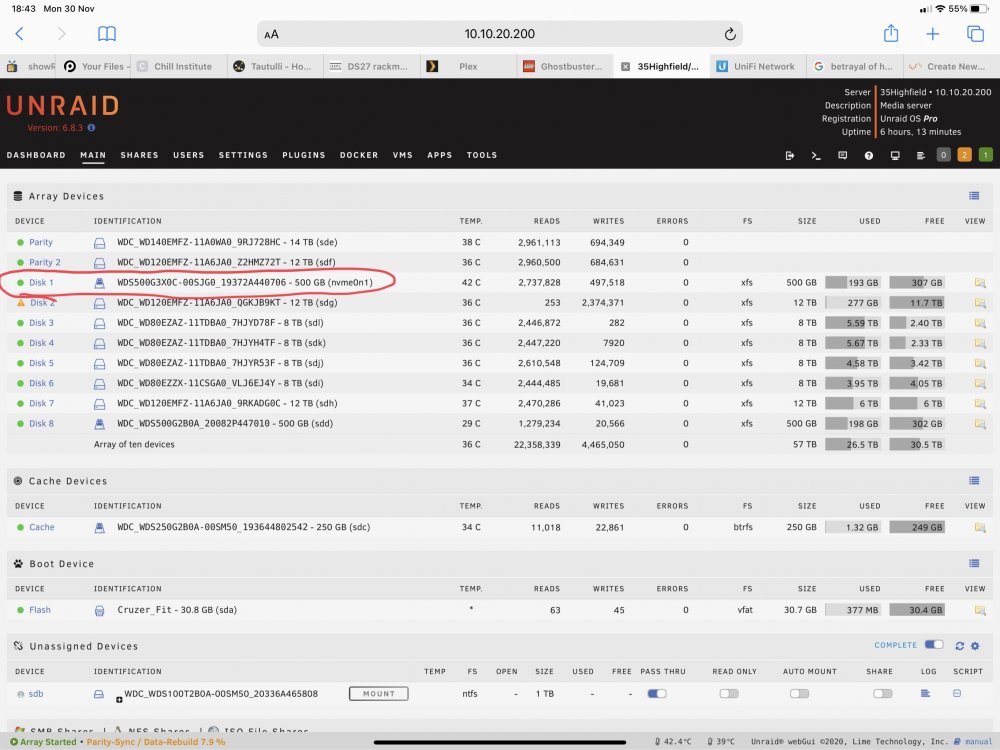Open Unassigned Devices settings gear
The width and height of the screenshot is (1000, 750).
tap(975, 646)
